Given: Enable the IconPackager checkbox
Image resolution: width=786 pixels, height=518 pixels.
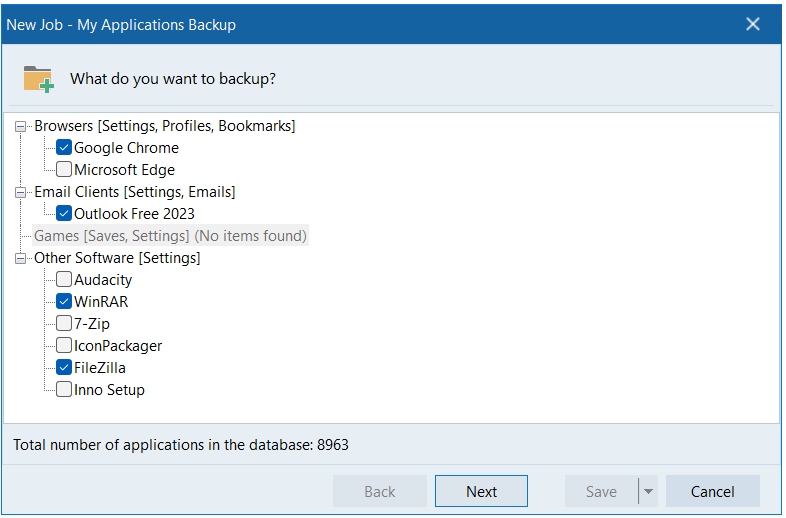Looking at the screenshot, I should pyautogui.click(x=64, y=346).
